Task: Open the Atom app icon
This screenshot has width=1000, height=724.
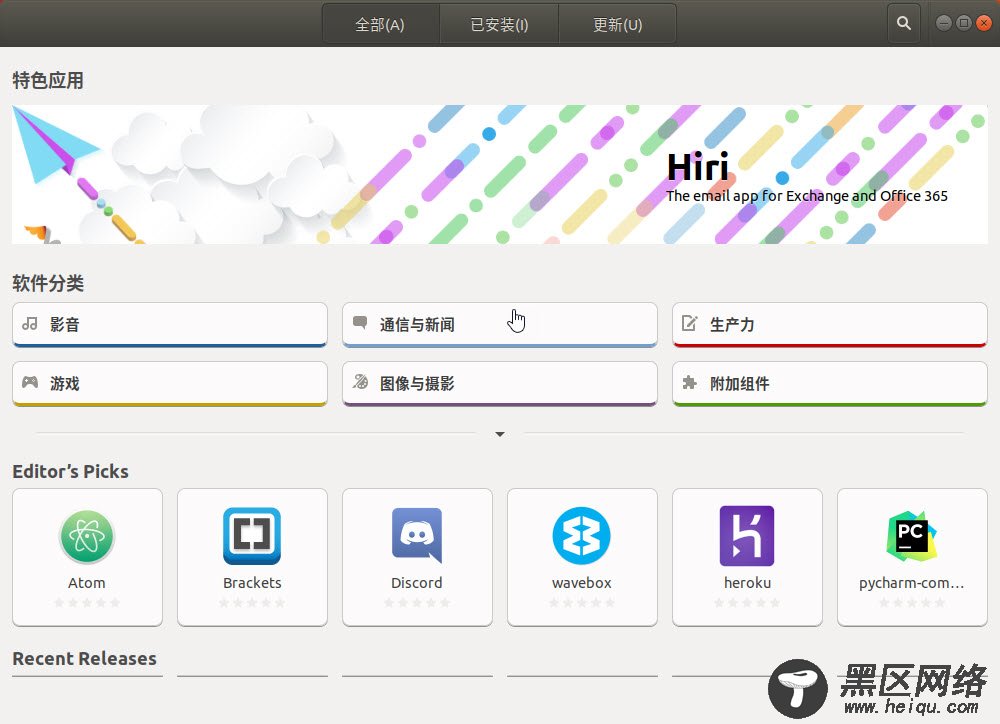Action: [x=87, y=536]
